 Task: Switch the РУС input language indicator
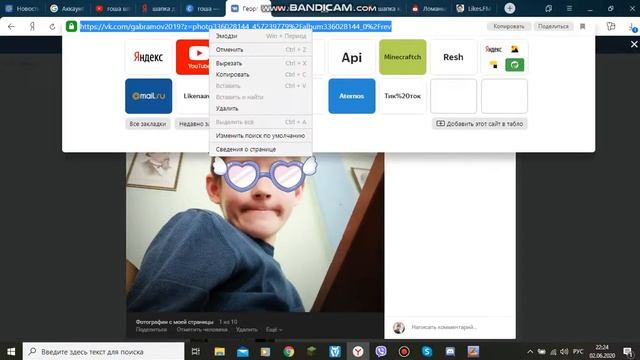pyautogui.click(x=578, y=351)
